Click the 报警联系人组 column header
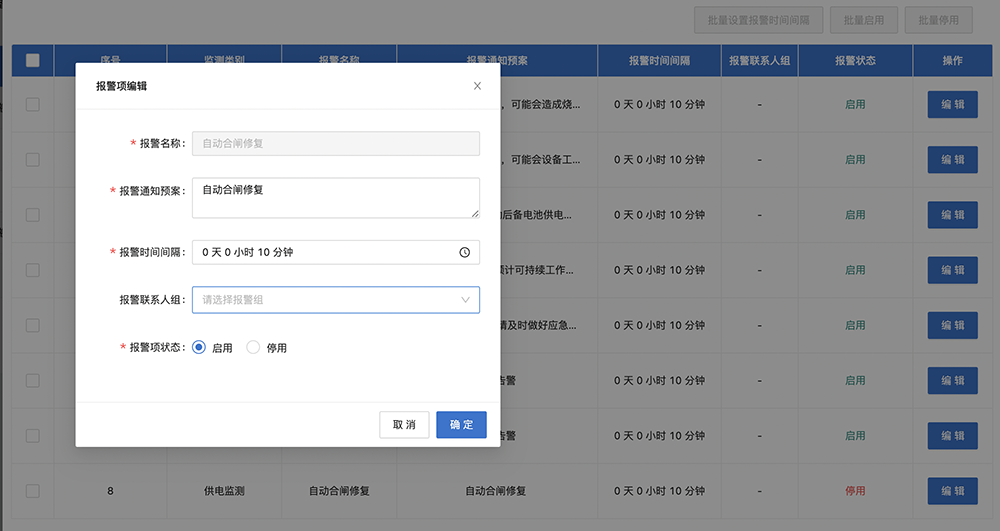 pyautogui.click(x=760, y=61)
